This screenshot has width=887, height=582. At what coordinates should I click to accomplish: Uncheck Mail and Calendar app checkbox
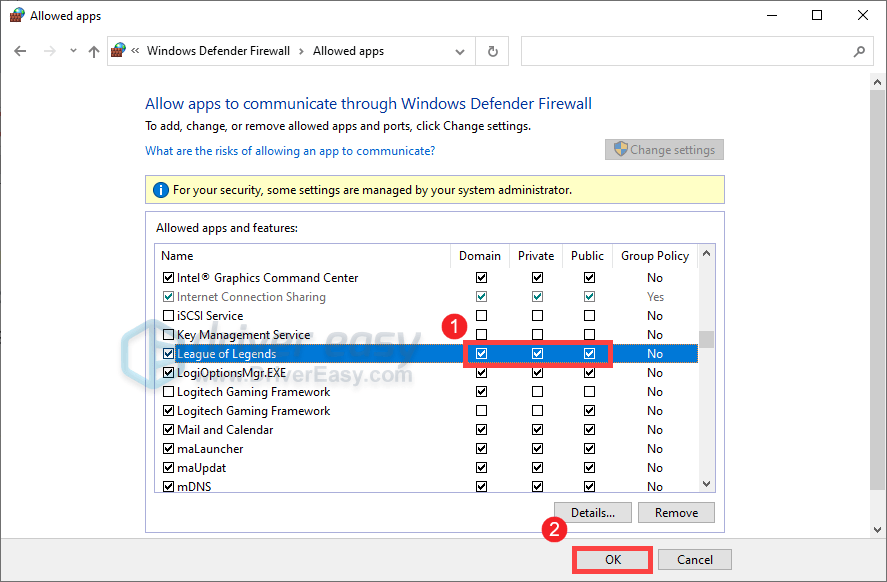[168, 430]
